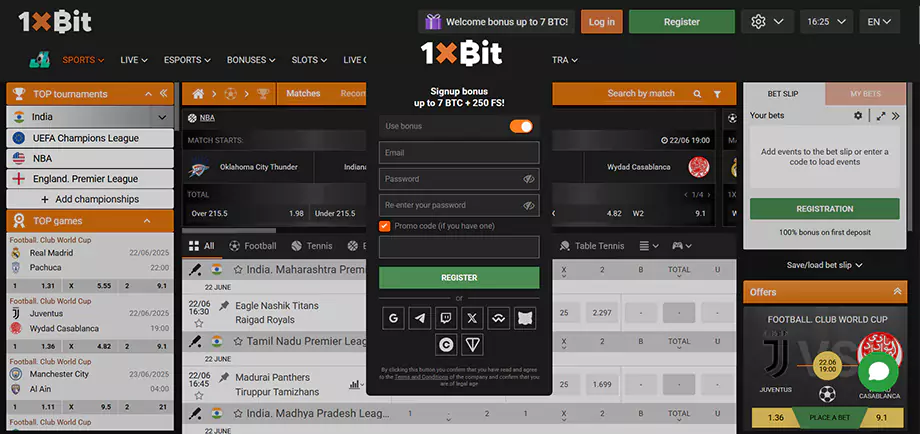Screen dimensions: 920x434
Task: Open the EN language dropdown
Action: click(x=880, y=22)
